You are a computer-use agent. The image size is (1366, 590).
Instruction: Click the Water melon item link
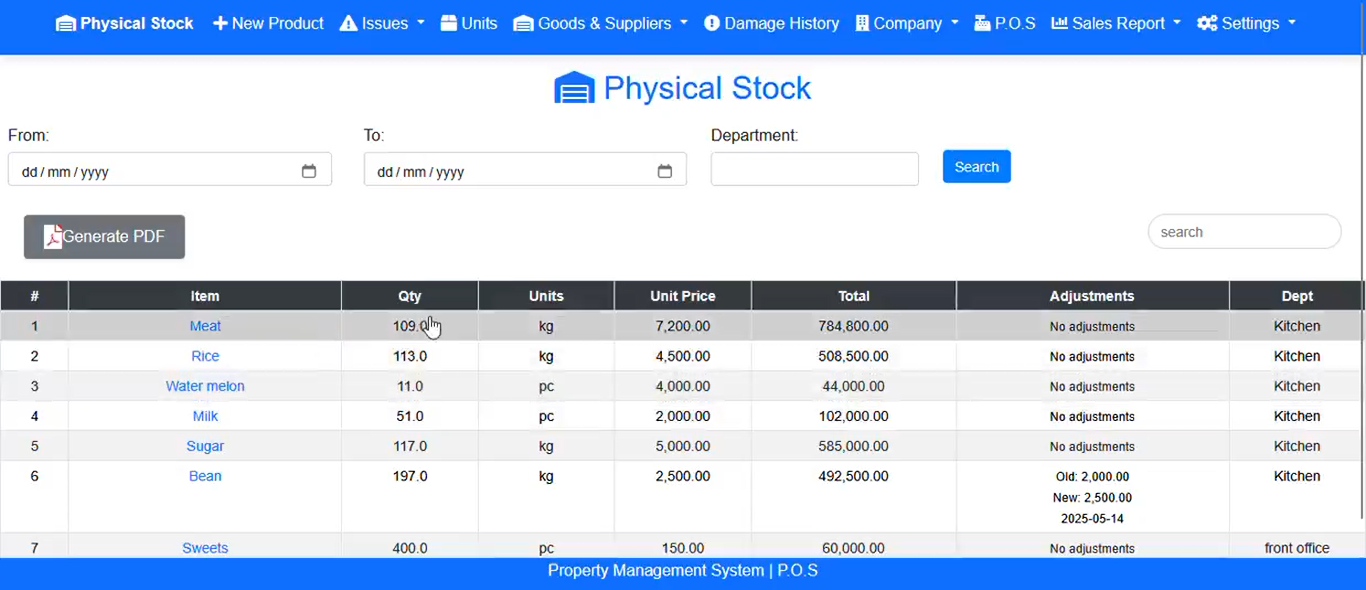point(205,386)
